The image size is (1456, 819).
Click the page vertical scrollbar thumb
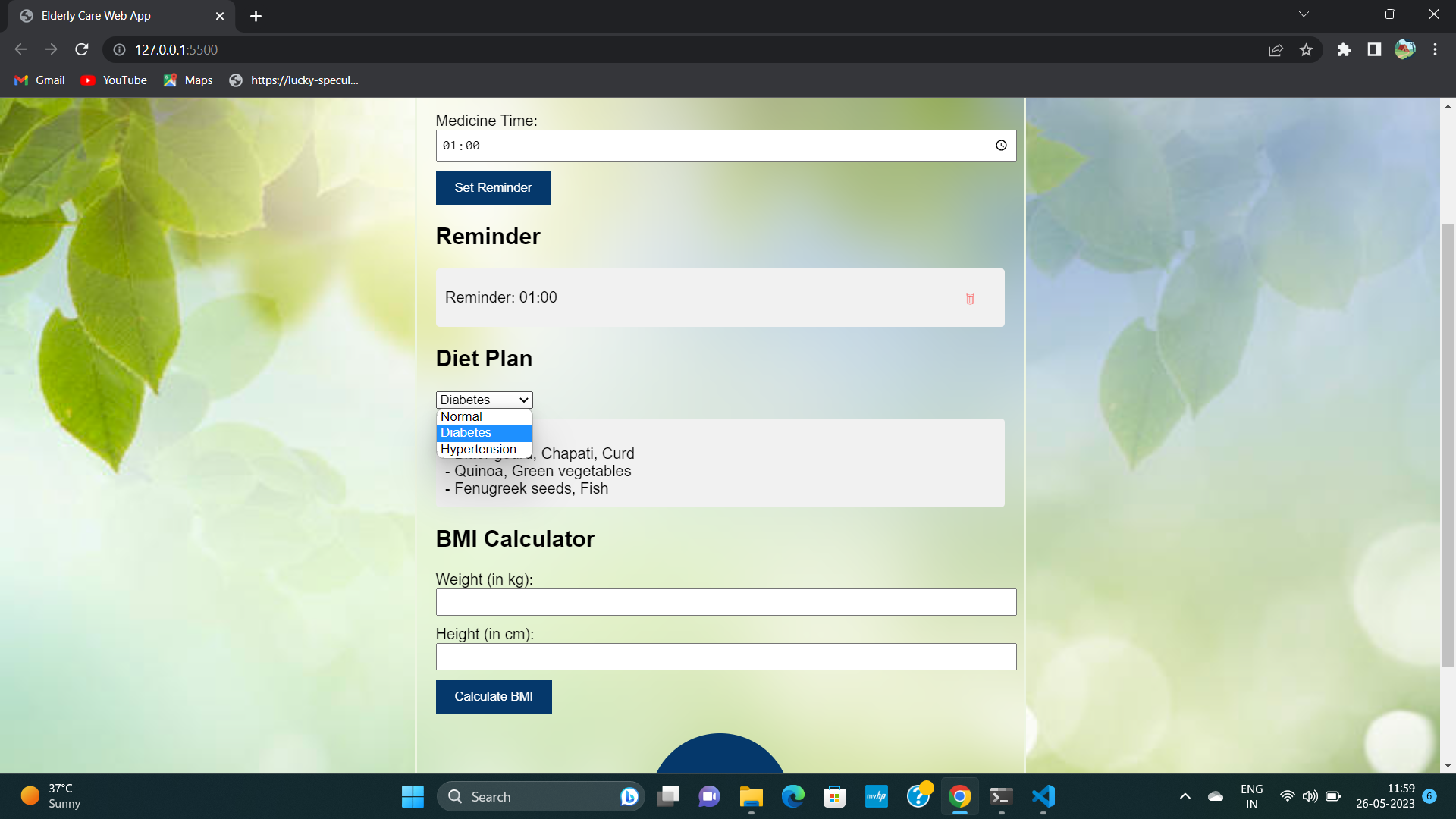(1448, 444)
